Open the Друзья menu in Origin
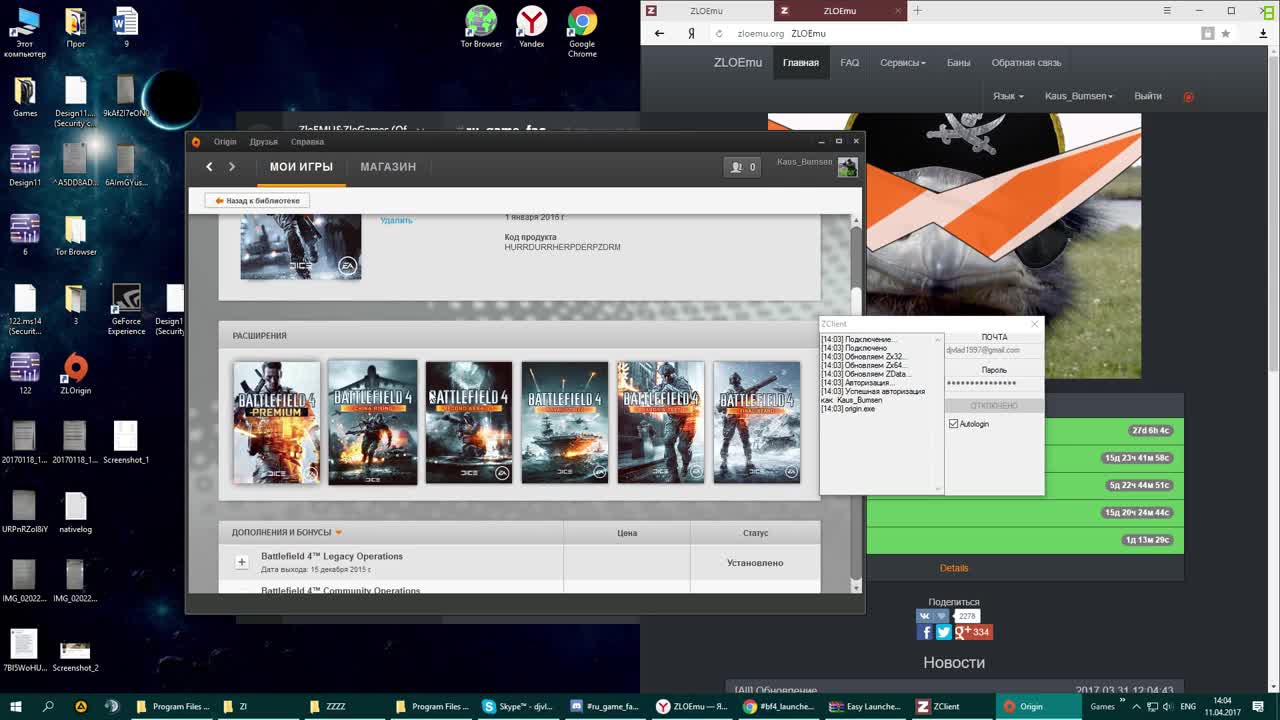This screenshot has height=720, width=1280. tap(263, 142)
